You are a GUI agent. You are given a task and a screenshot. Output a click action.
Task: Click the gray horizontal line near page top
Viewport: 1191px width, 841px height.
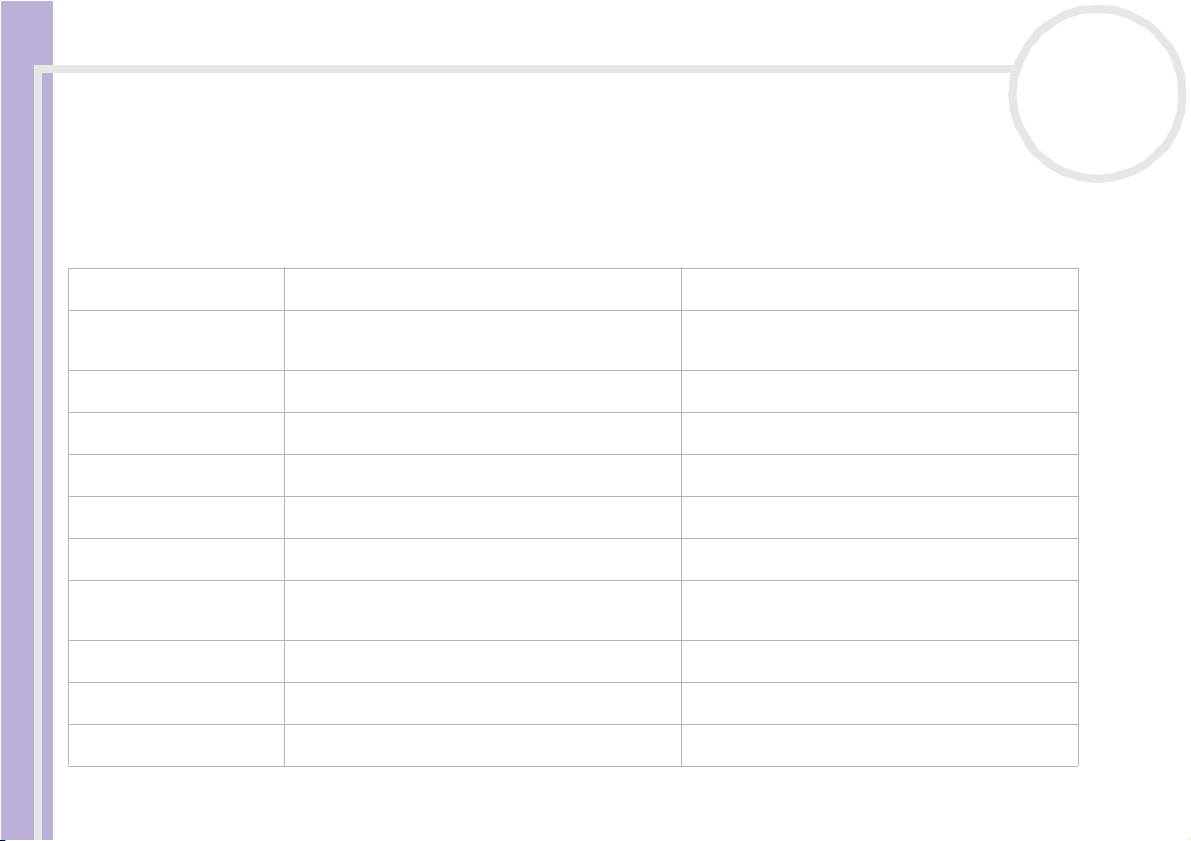coord(524,69)
